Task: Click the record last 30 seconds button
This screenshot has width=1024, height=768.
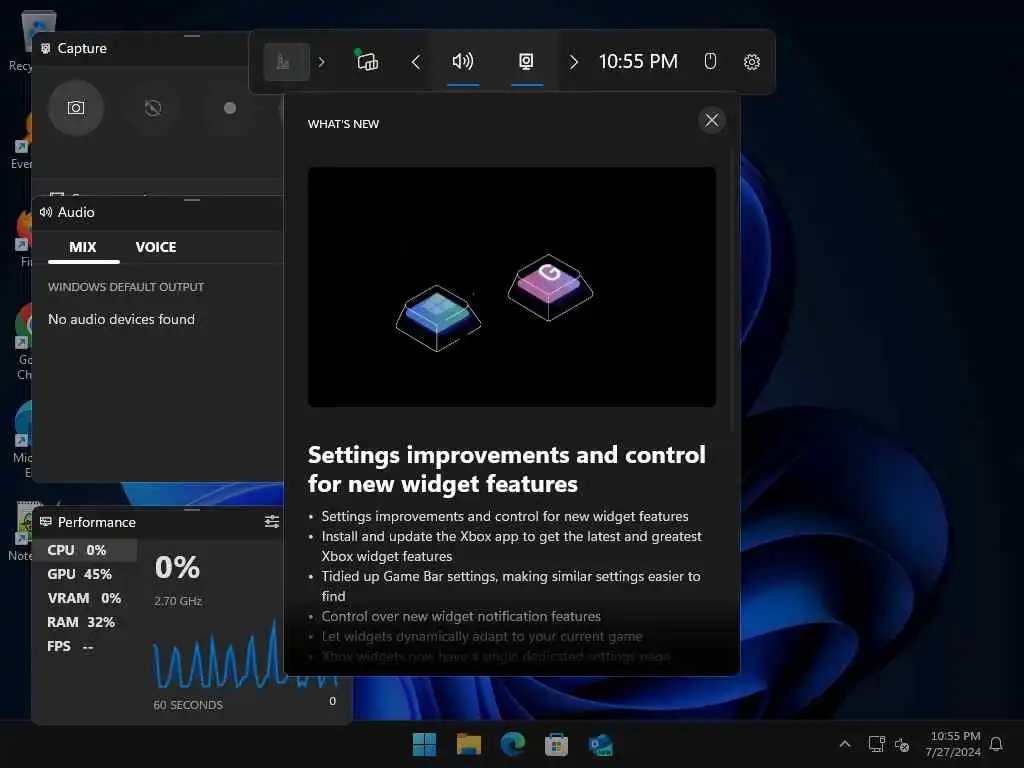Action: pos(153,108)
